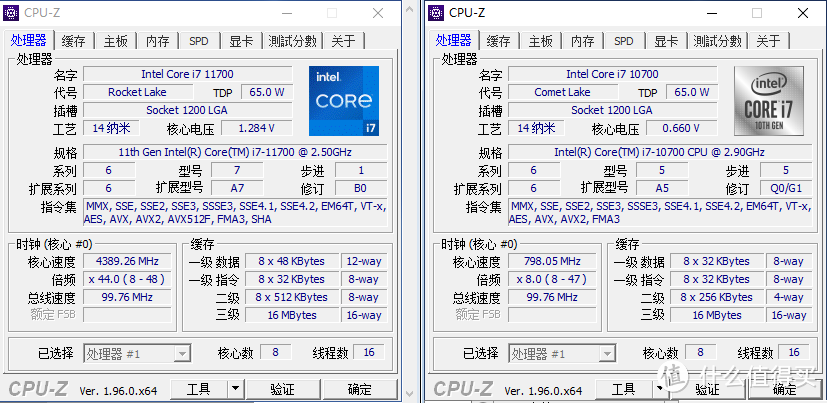
Task: Click the revision value B0 in left window
Action: (x=361, y=188)
